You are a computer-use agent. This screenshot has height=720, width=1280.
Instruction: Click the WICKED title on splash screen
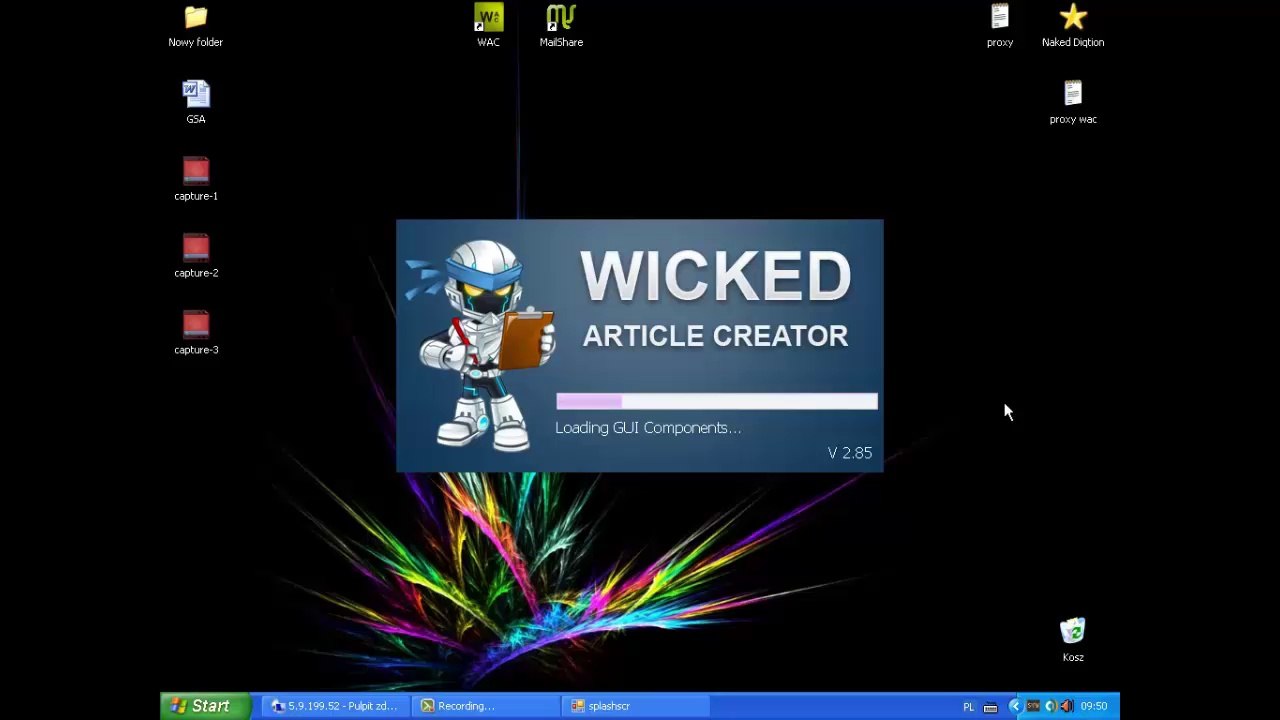pyautogui.click(x=716, y=276)
